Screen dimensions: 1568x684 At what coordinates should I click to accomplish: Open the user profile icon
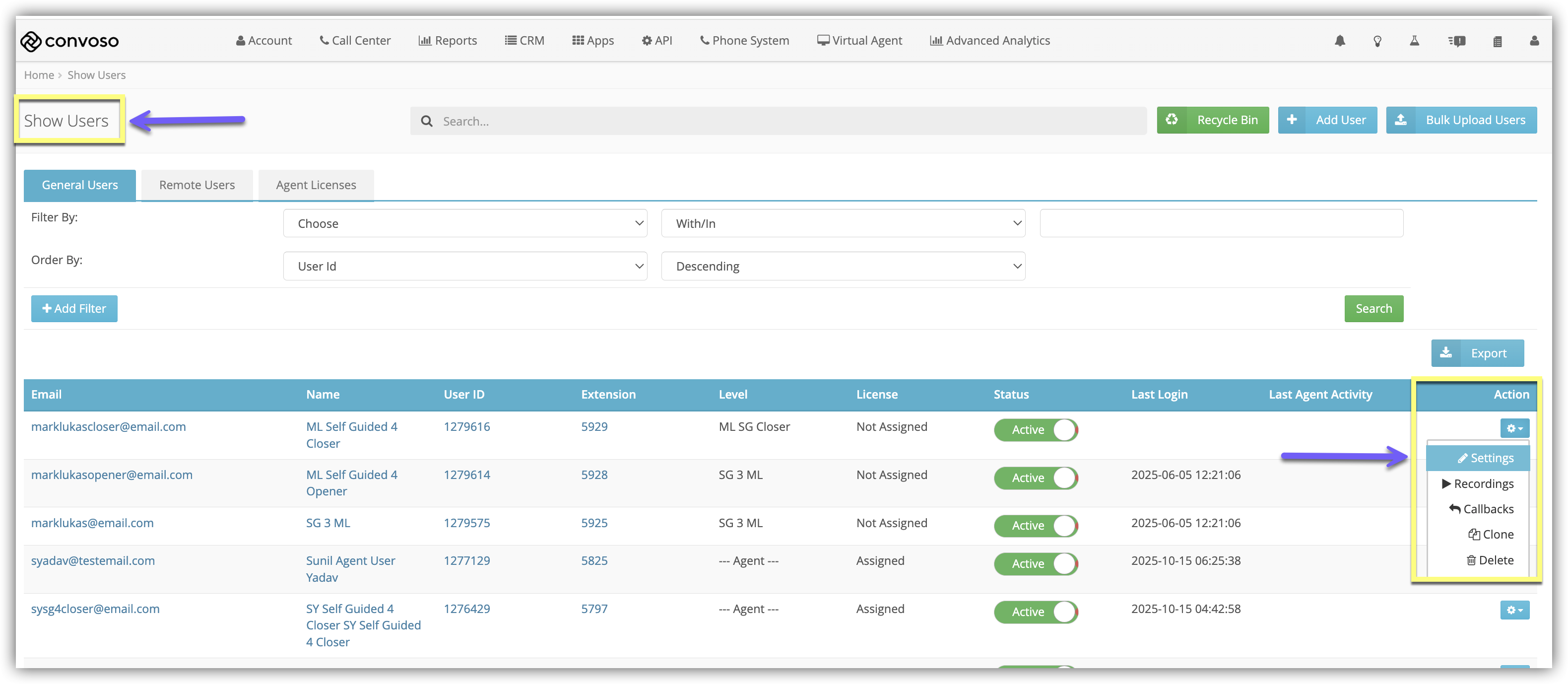click(1534, 41)
